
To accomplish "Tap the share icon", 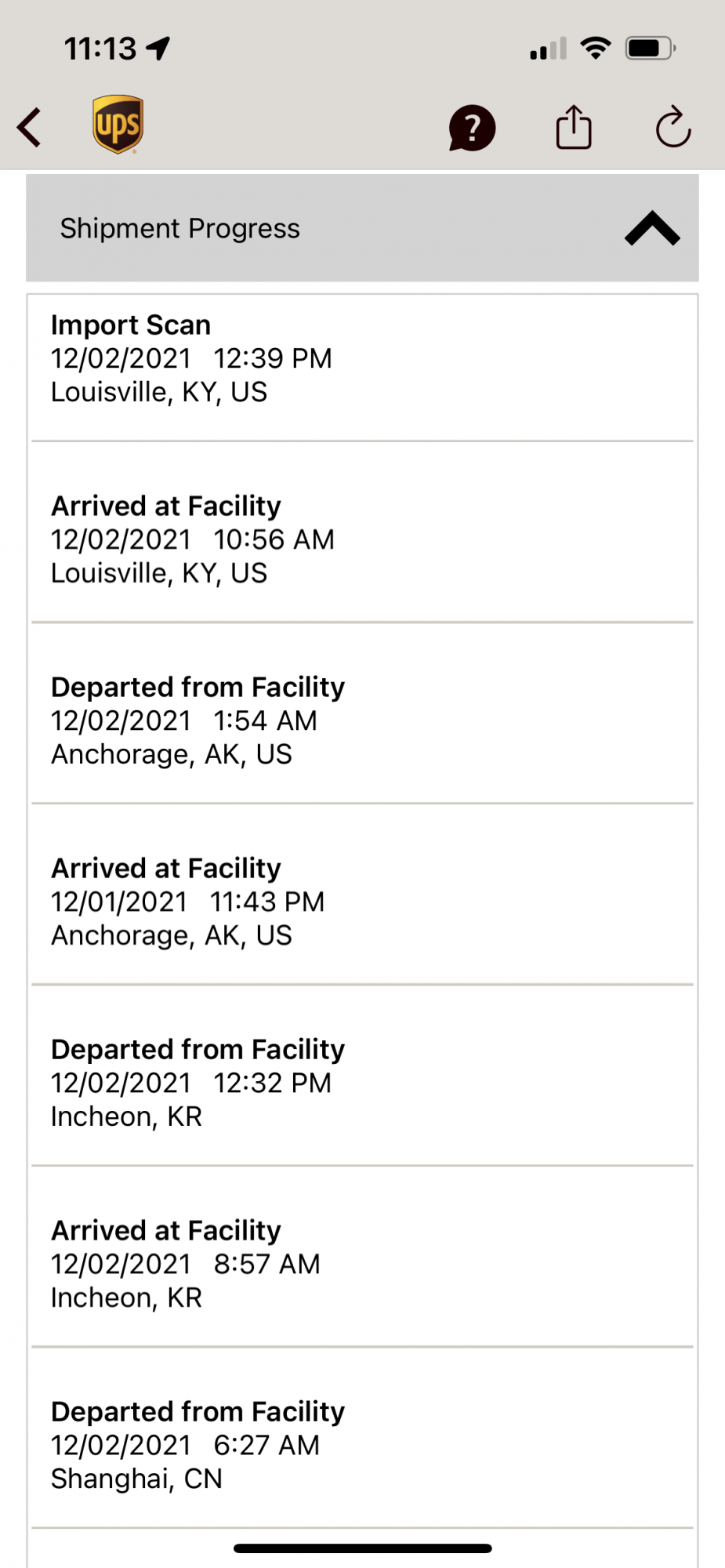I will (574, 127).
